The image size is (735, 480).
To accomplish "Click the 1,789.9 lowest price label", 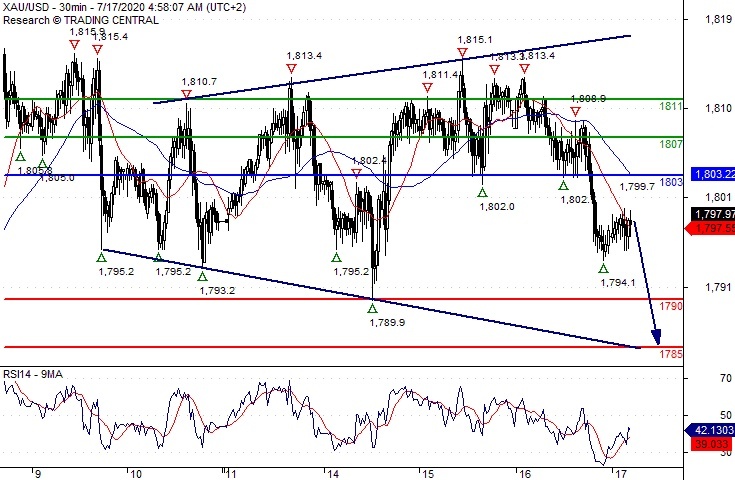I will point(387,322).
